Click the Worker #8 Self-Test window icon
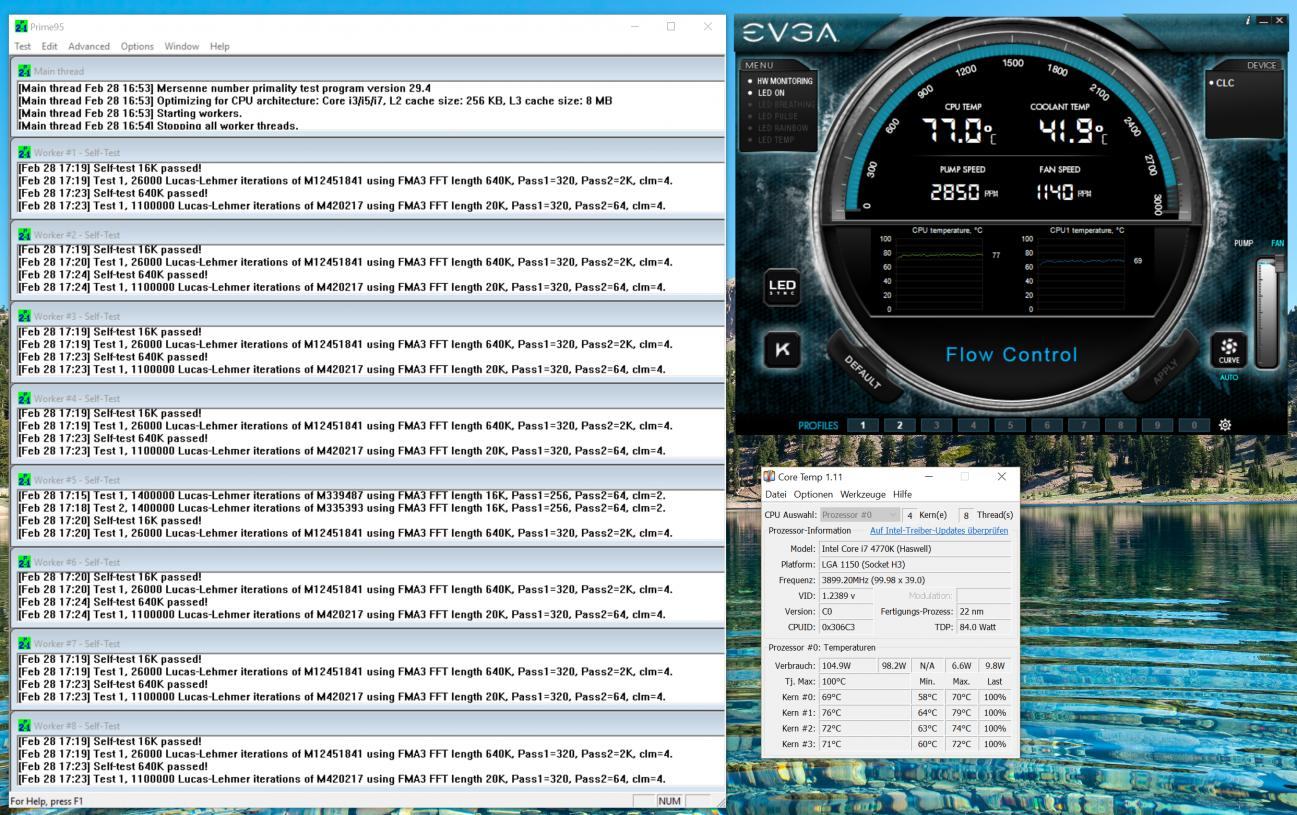The image size is (1297, 815). (x=25, y=726)
